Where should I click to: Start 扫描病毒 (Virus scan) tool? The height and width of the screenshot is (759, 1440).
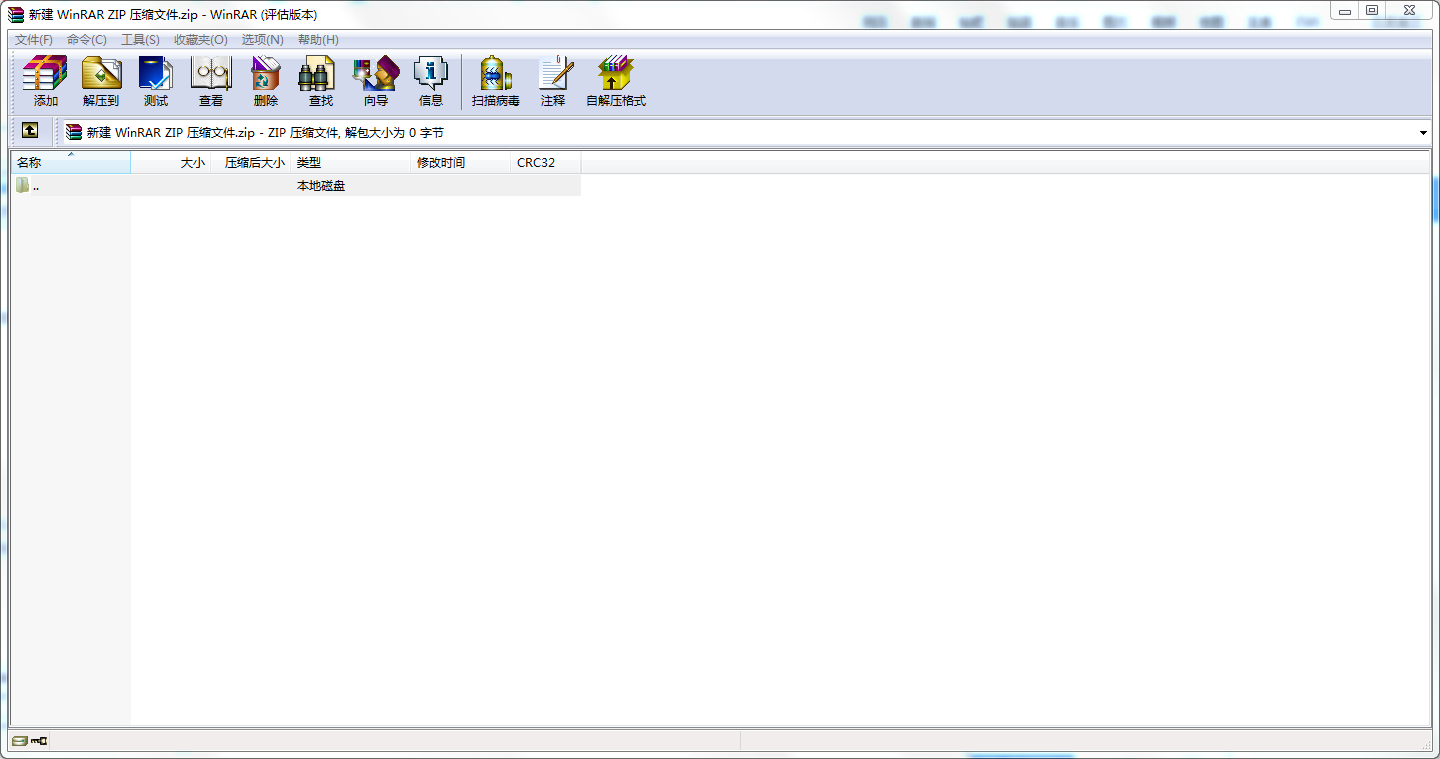point(496,81)
